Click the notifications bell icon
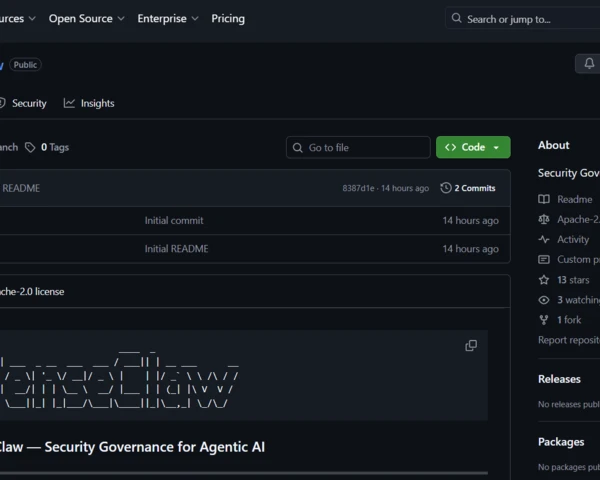Image resolution: width=600 pixels, height=480 pixels. point(588,64)
